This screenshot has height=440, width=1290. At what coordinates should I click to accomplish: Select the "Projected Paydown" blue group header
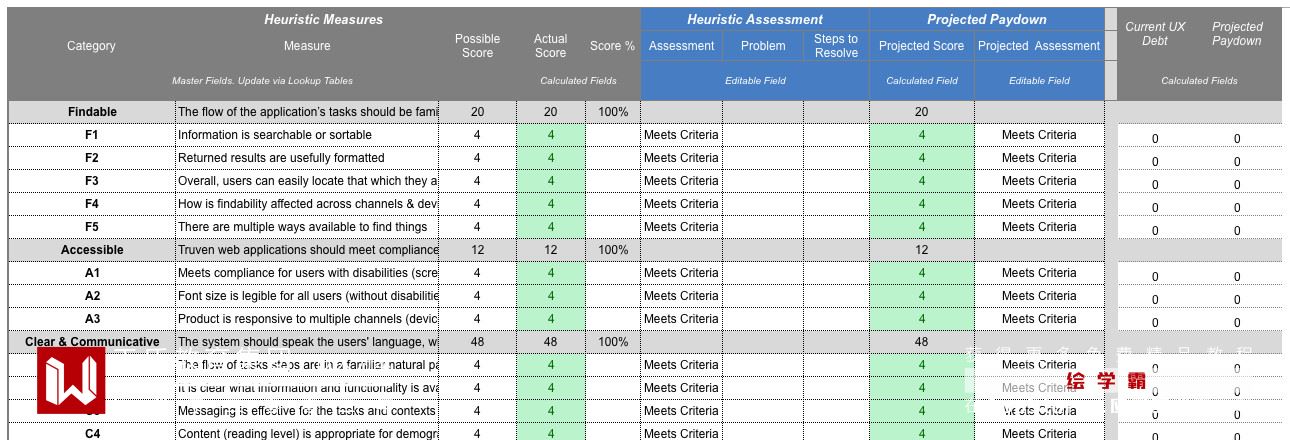click(x=986, y=20)
